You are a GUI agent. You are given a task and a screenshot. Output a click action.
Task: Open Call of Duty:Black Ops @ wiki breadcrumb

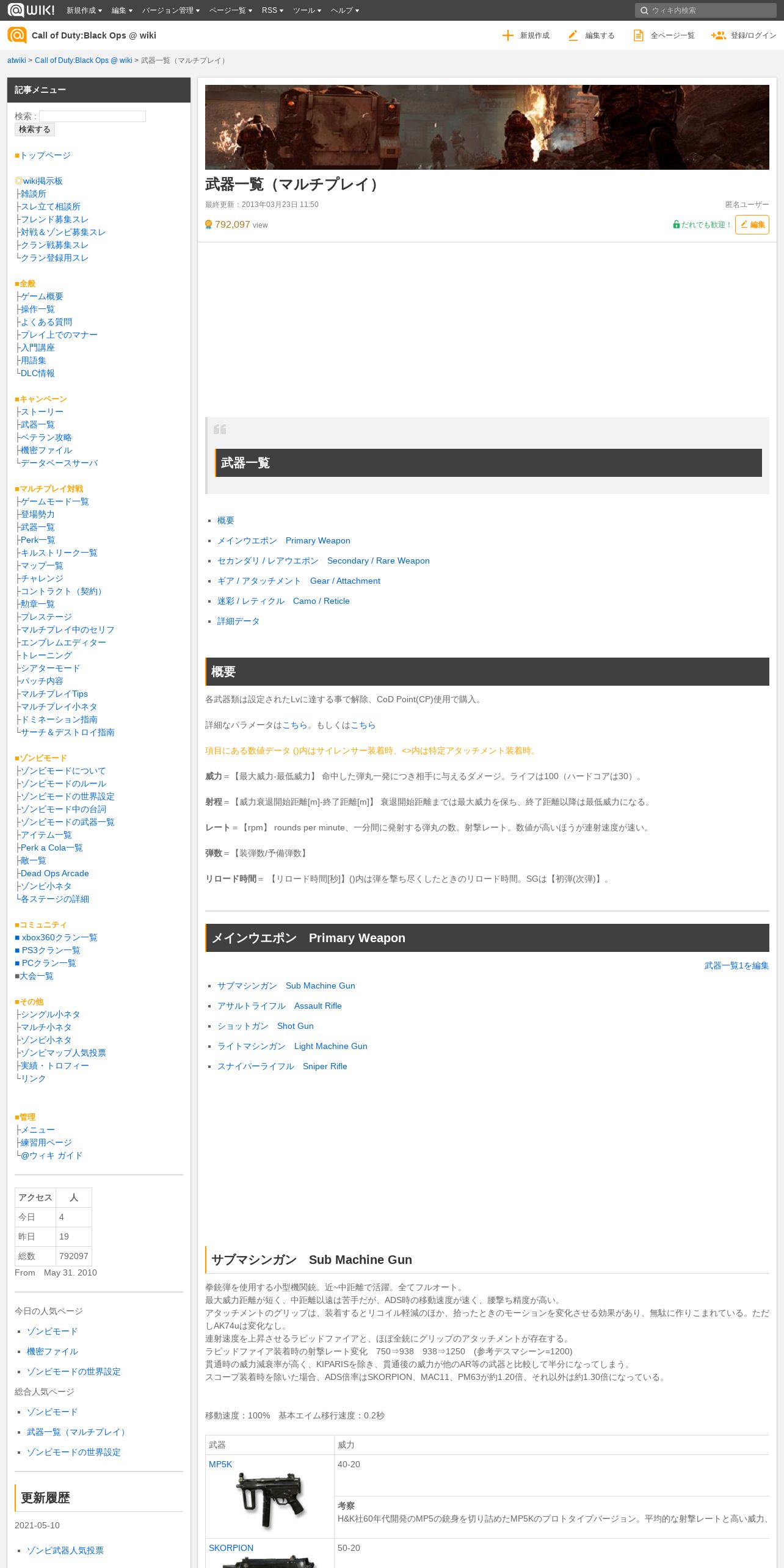click(x=83, y=60)
